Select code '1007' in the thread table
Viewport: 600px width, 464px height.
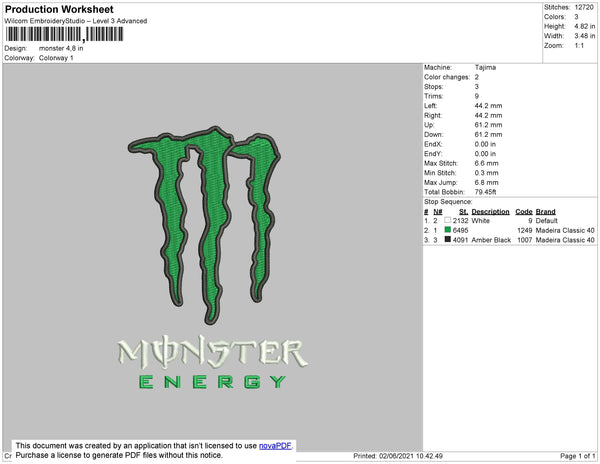coord(525,240)
